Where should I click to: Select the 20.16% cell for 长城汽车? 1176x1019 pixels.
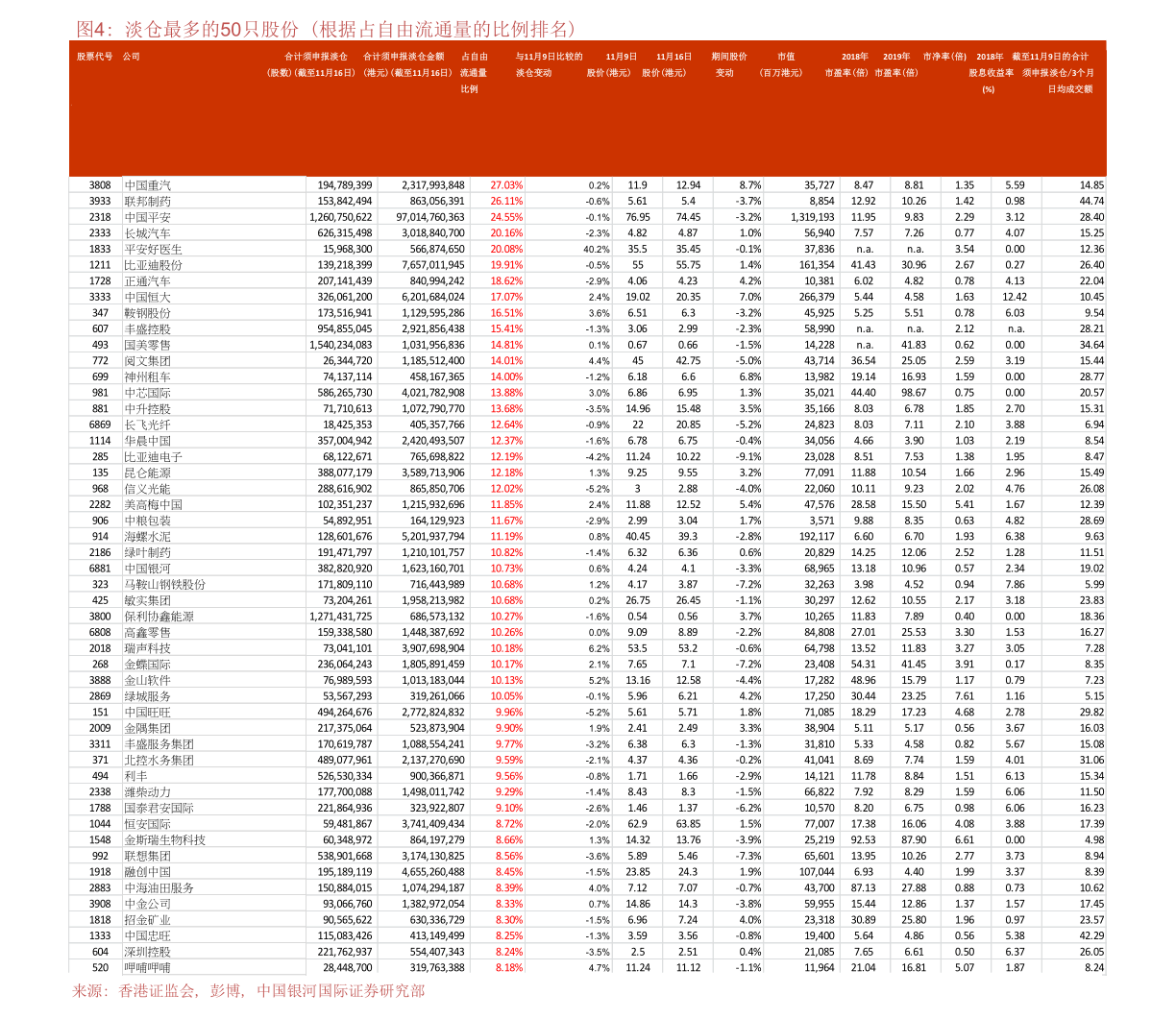tap(505, 232)
